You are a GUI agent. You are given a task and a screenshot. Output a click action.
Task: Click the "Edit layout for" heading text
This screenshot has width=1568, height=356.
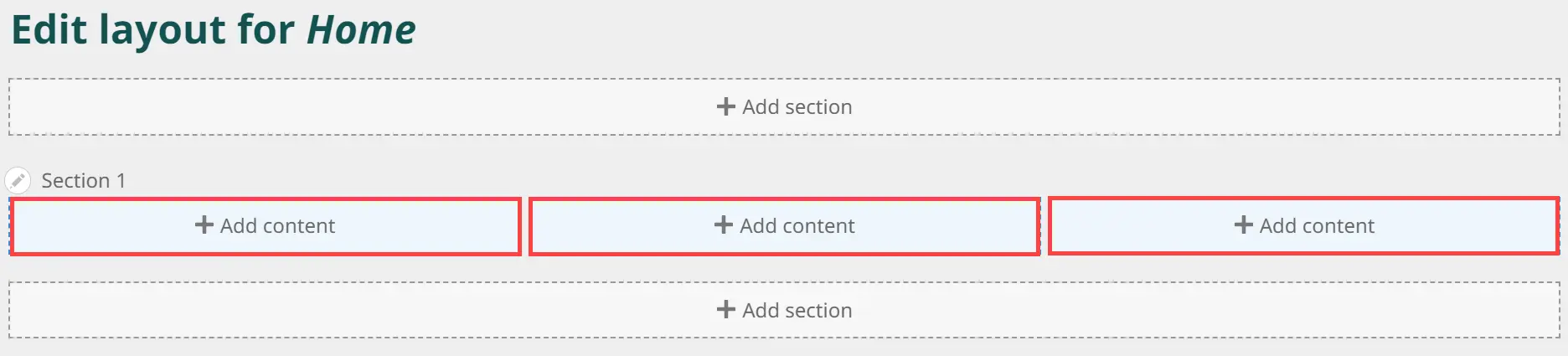(152, 30)
